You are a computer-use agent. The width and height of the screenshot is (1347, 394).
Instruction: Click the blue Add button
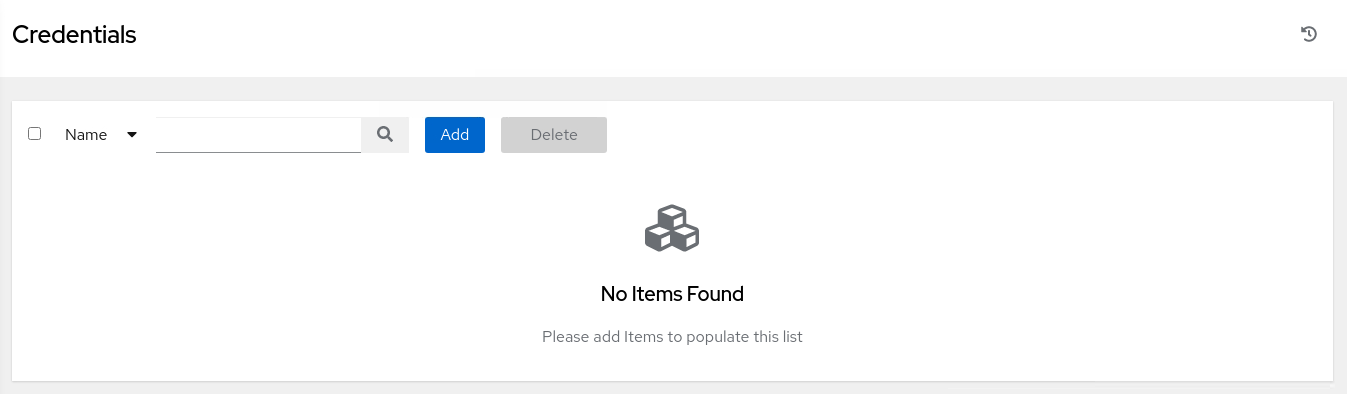[x=455, y=135]
